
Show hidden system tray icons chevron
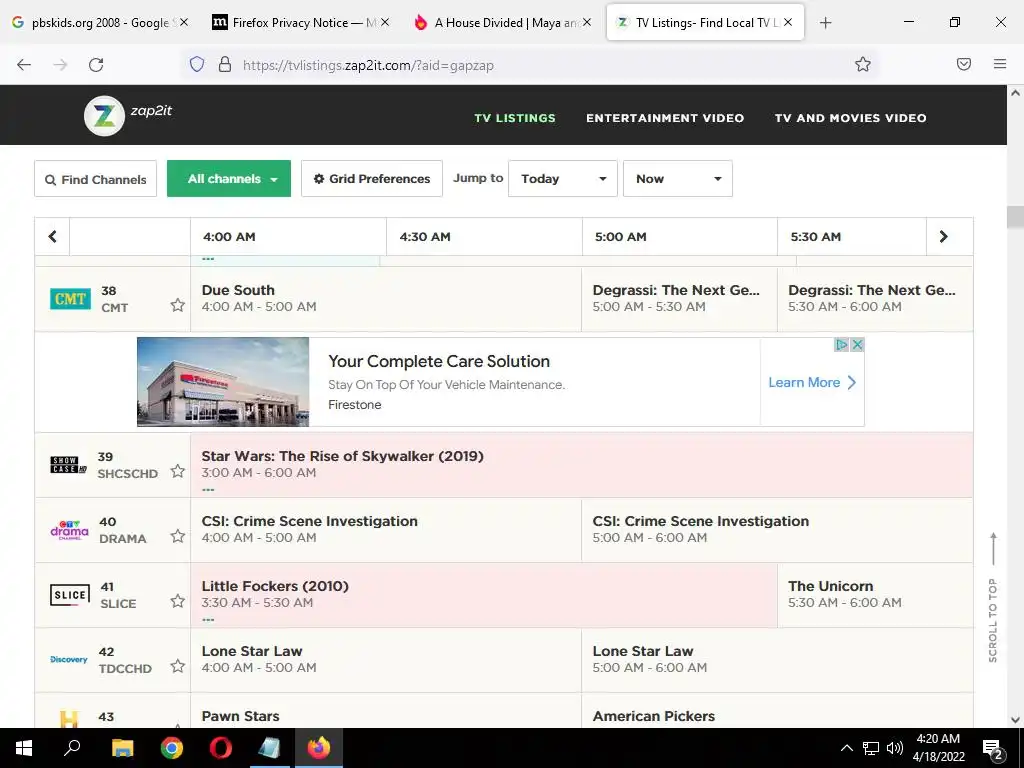(846, 748)
